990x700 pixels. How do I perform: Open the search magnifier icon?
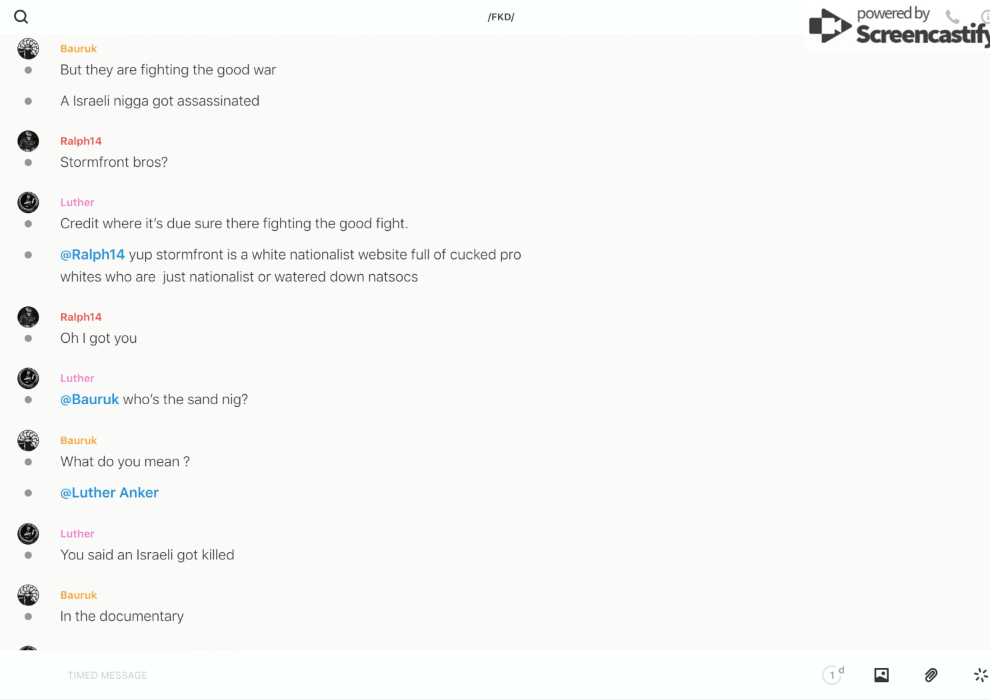coord(21,17)
